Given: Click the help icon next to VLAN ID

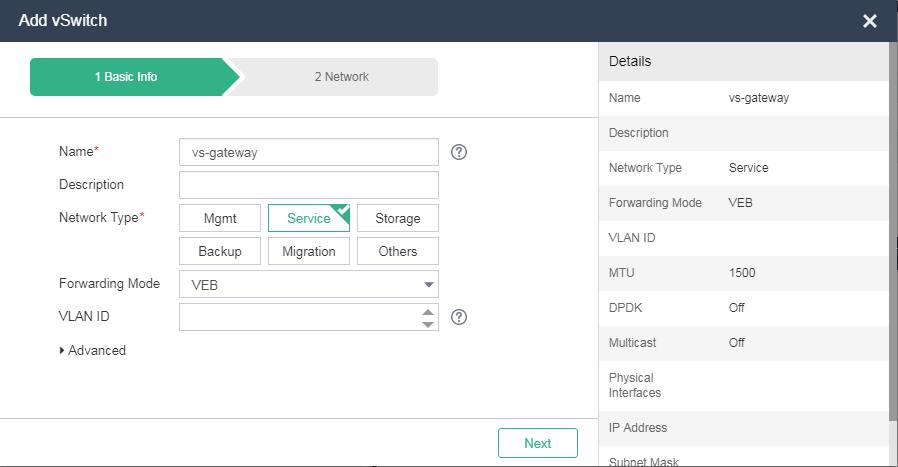Looking at the screenshot, I should pos(459,317).
